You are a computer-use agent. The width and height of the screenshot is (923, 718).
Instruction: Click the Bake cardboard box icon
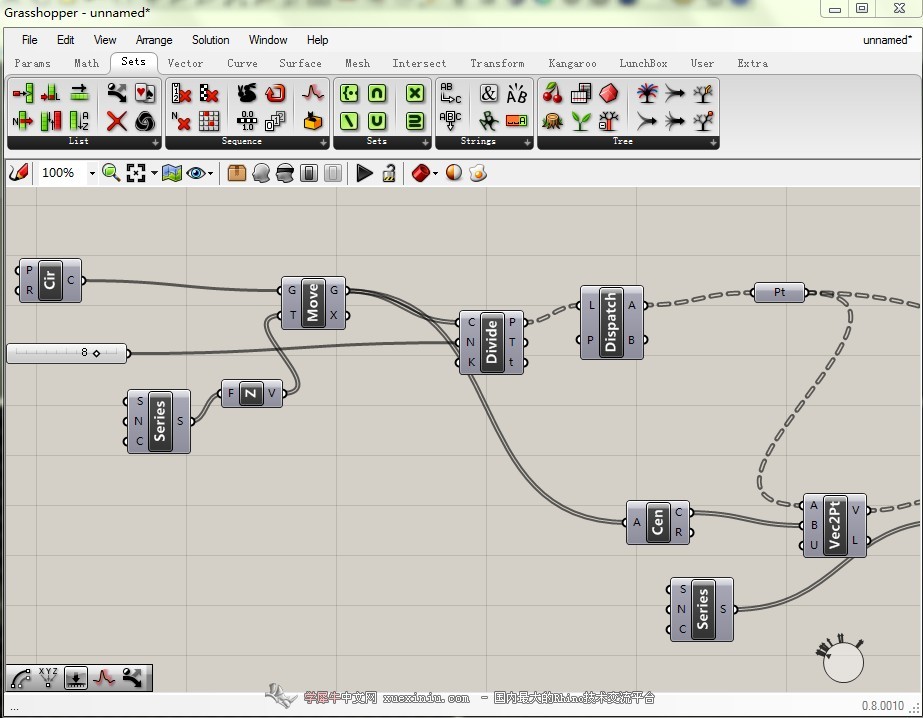(x=237, y=173)
